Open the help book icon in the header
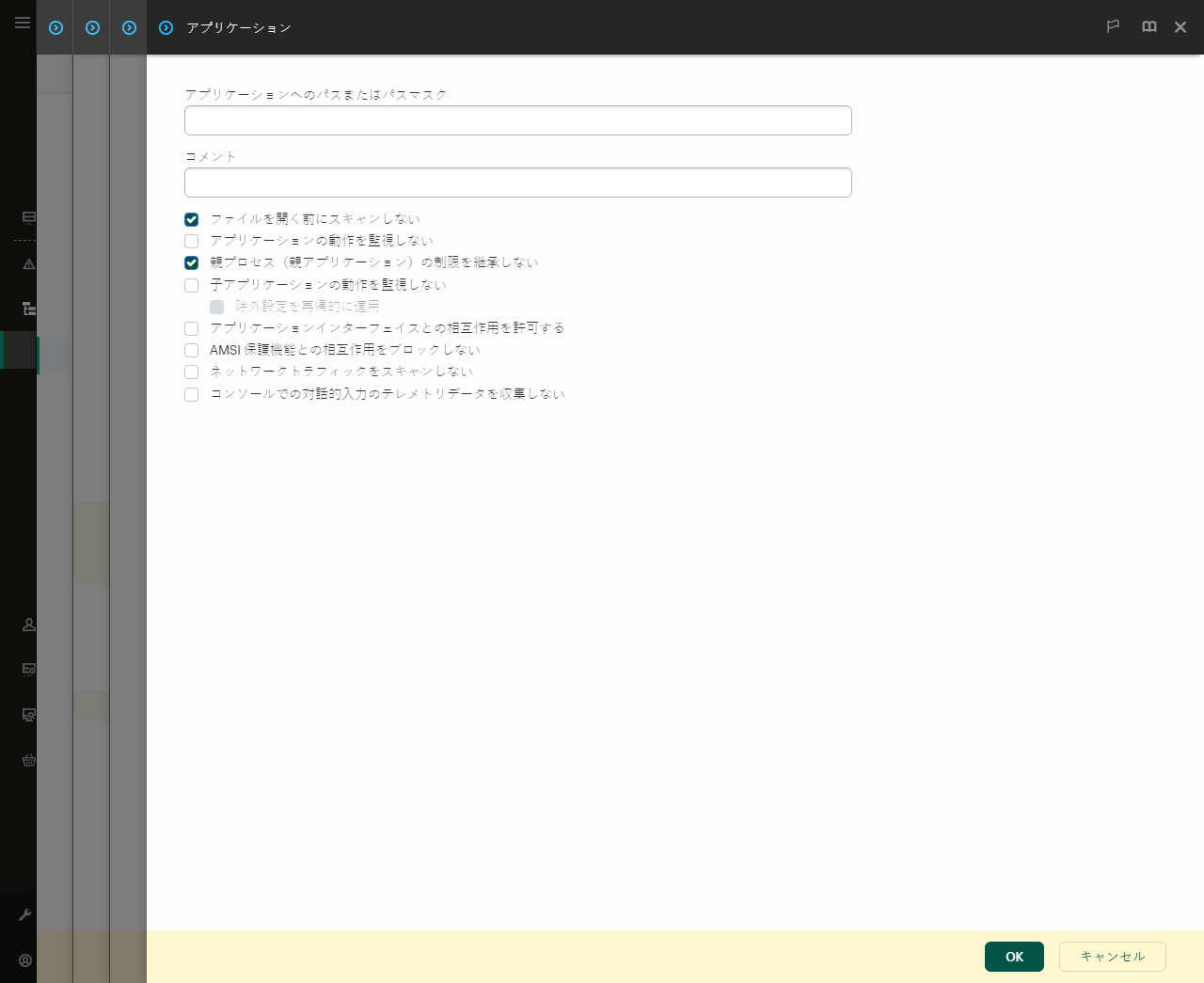Viewport: 1204px width, 983px height. [x=1149, y=26]
